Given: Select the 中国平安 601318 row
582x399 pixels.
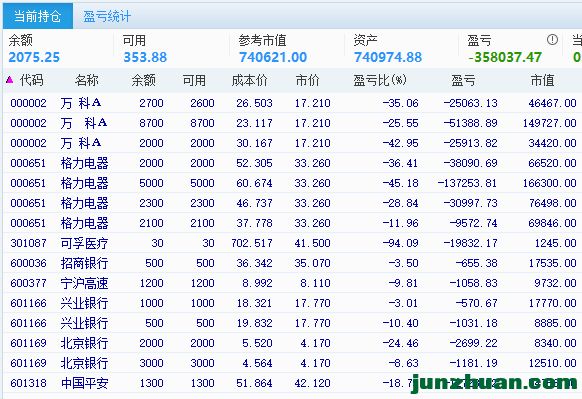Looking at the screenshot, I should 292,383.
